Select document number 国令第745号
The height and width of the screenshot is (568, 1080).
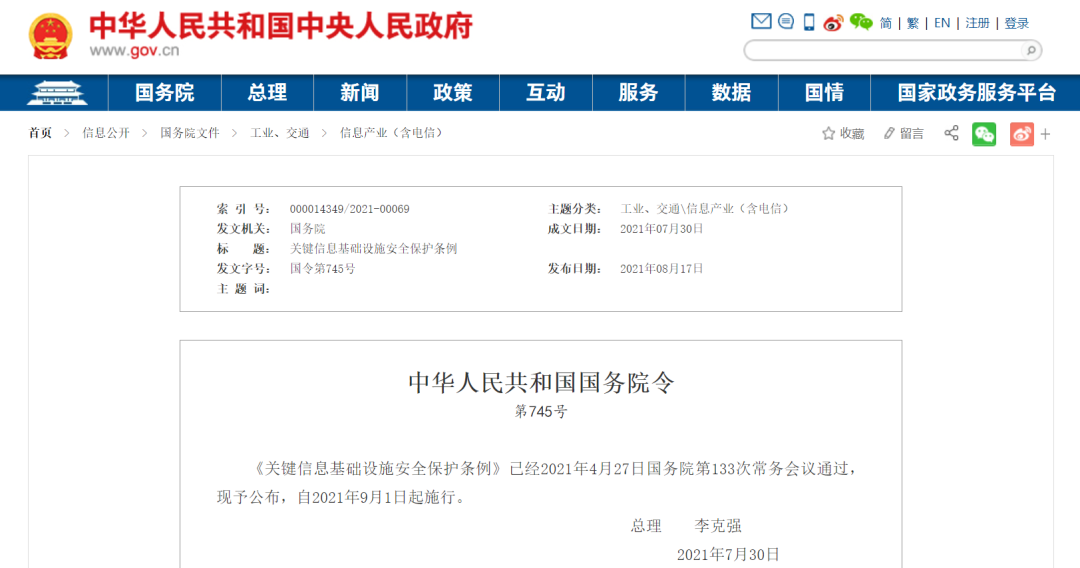[x=322, y=269]
